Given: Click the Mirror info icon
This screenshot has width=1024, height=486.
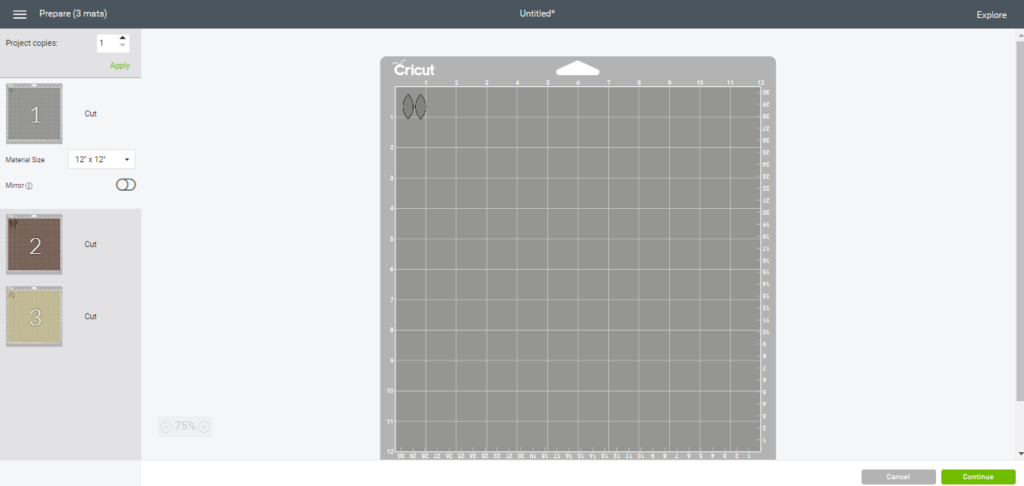Looking at the screenshot, I should tap(29, 186).
